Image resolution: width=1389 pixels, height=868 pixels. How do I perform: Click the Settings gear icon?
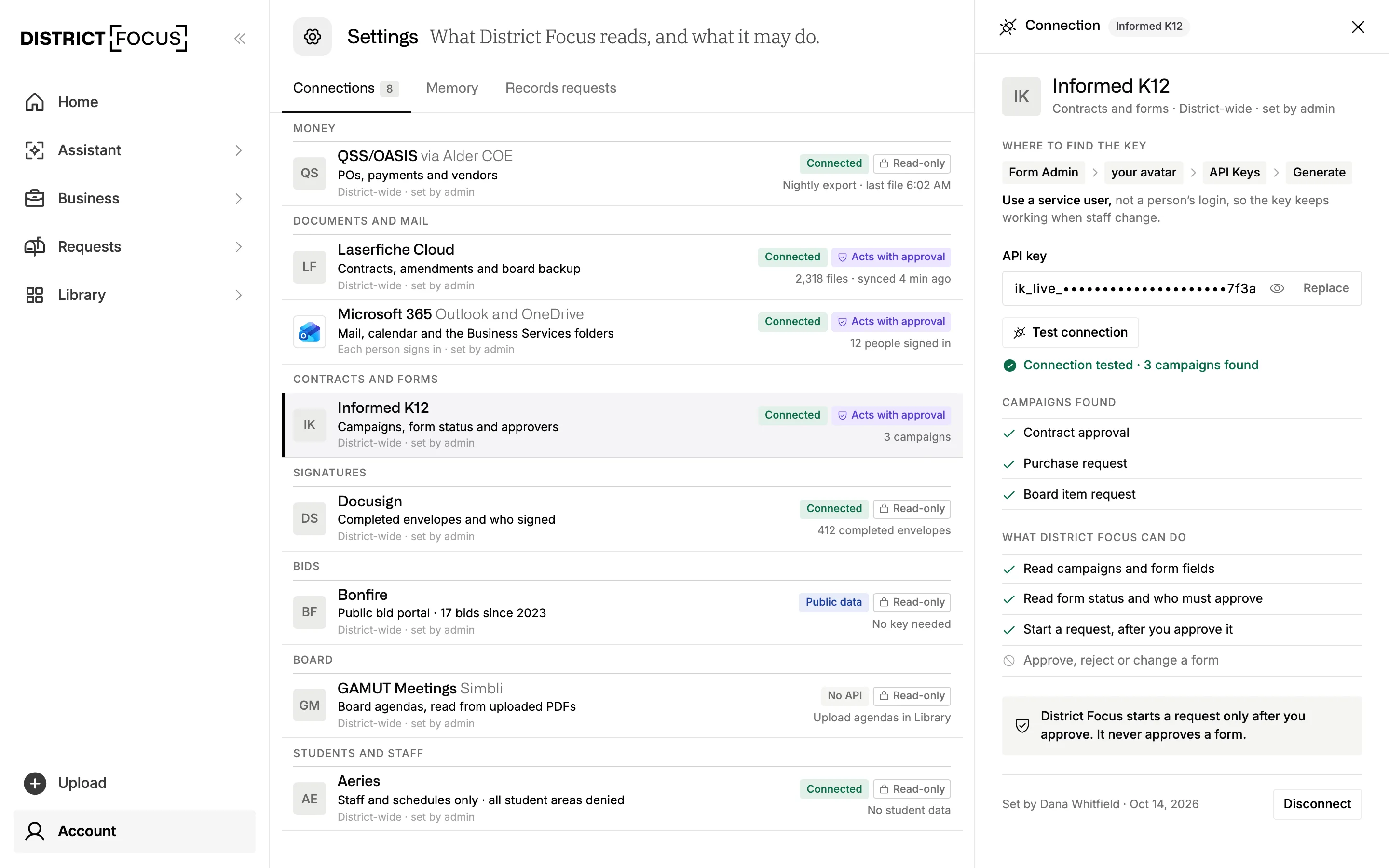point(312,37)
